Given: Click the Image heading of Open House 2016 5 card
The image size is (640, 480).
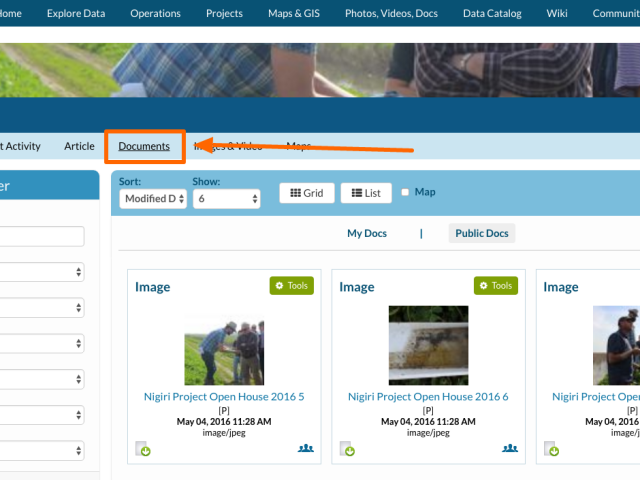Looking at the screenshot, I should [153, 287].
